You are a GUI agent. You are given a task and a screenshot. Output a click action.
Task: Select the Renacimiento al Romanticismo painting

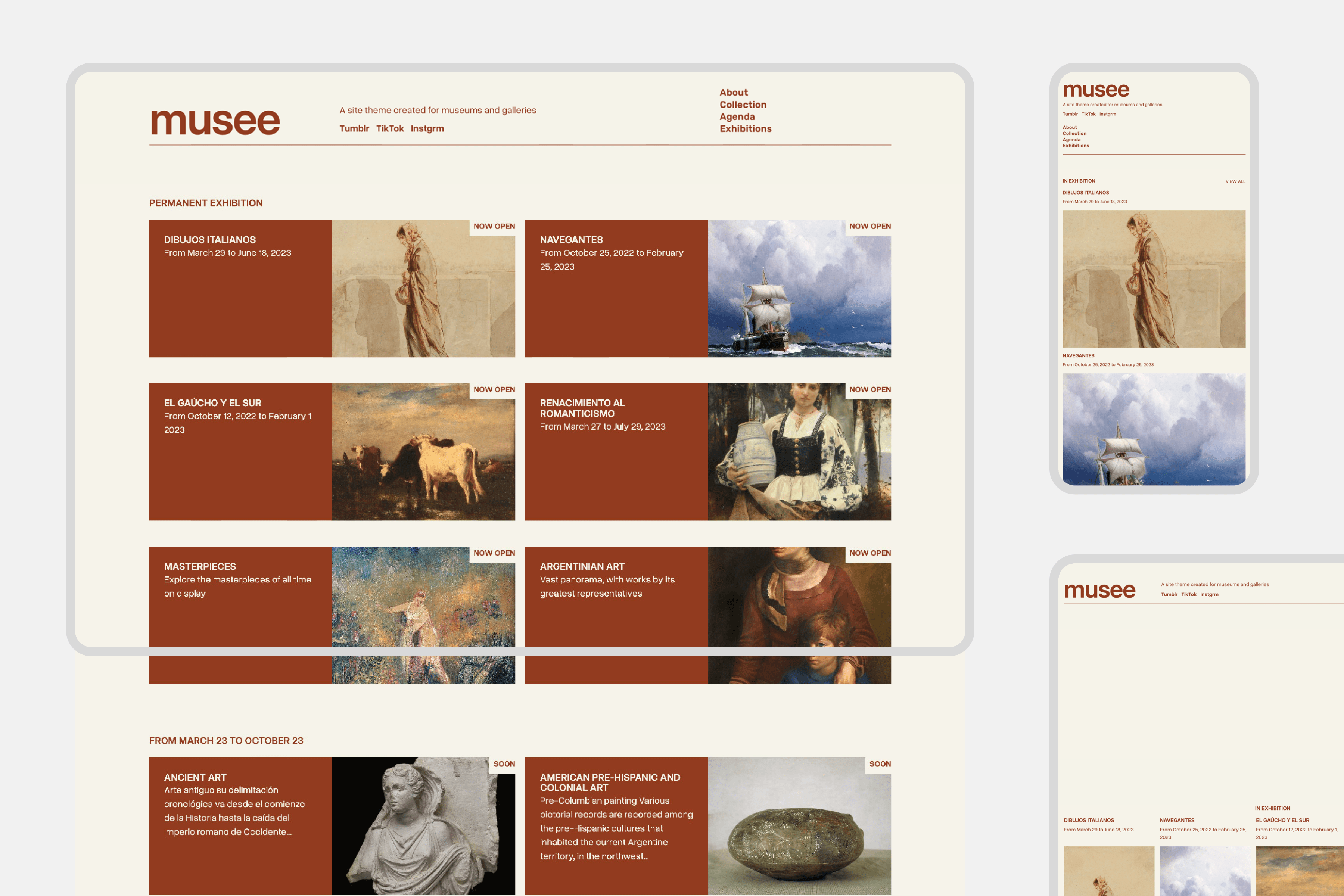coord(799,451)
